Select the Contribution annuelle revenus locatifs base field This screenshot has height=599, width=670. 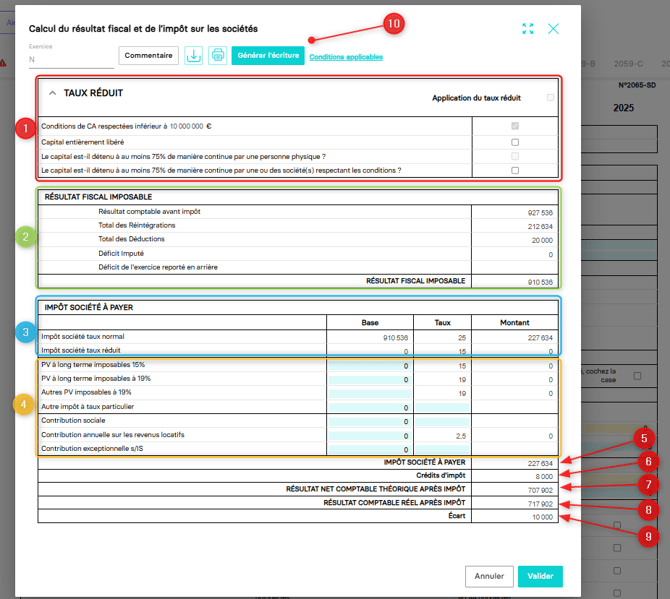click(x=369, y=436)
